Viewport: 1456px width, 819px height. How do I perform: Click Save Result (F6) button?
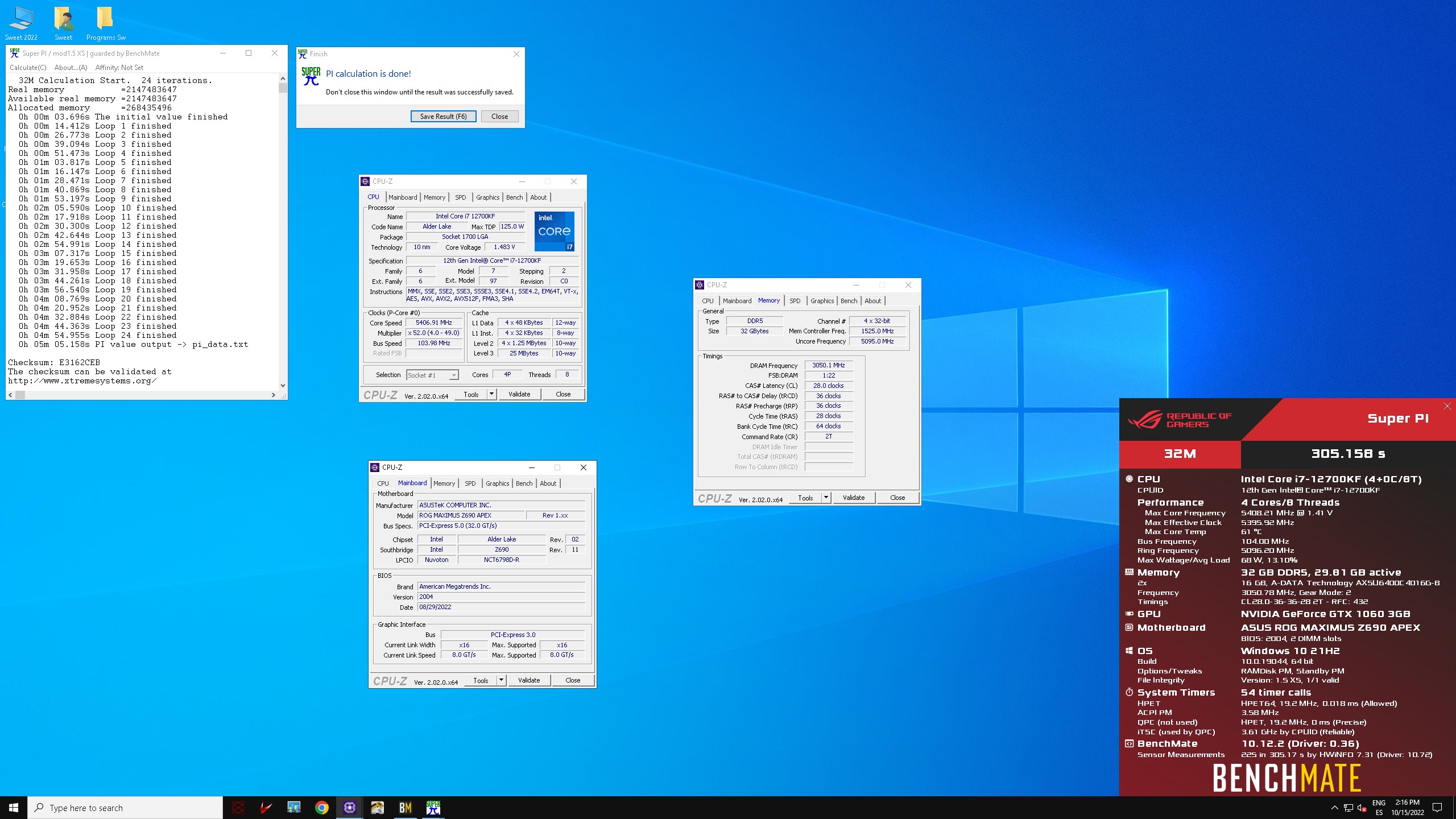pos(444,117)
